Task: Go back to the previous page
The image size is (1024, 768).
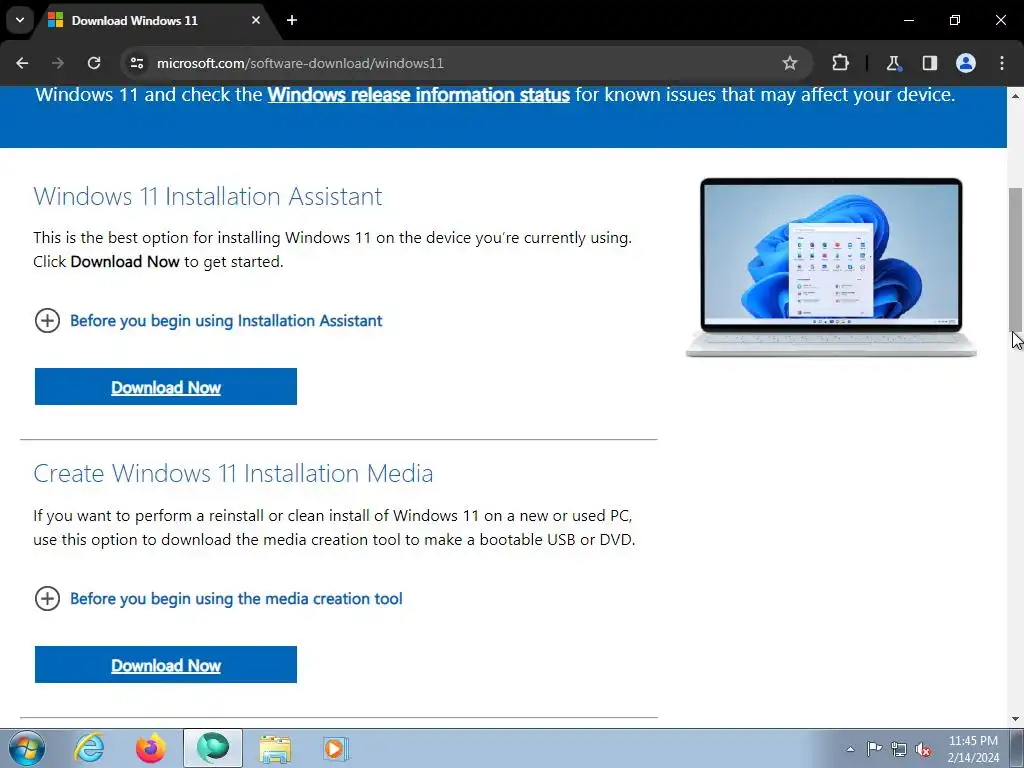Action: coord(22,63)
